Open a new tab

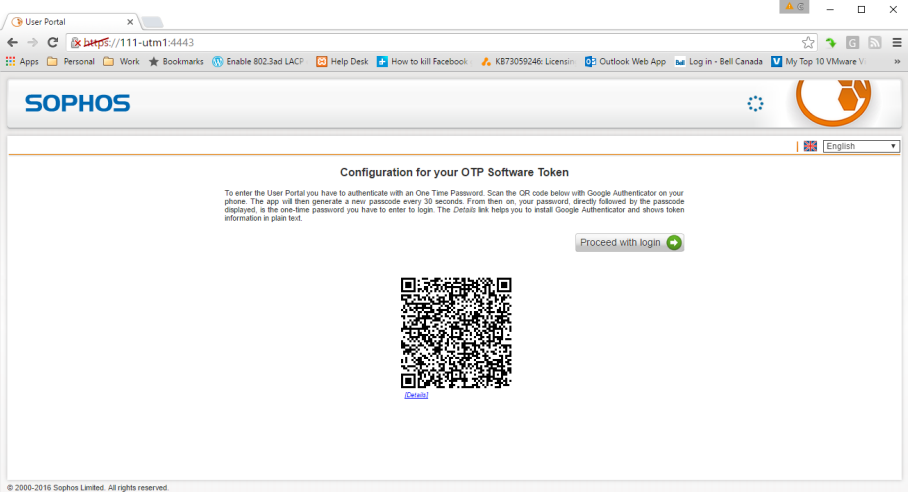[x=152, y=22]
